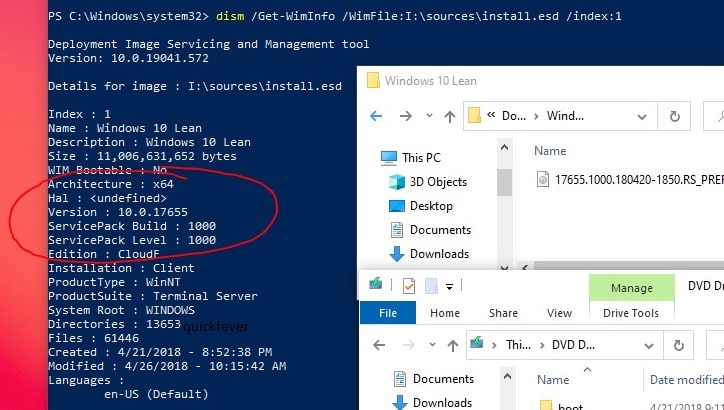The image size is (724, 410).
Task: Go back in the DVD Drive explorer window
Action: click(379, 345)
